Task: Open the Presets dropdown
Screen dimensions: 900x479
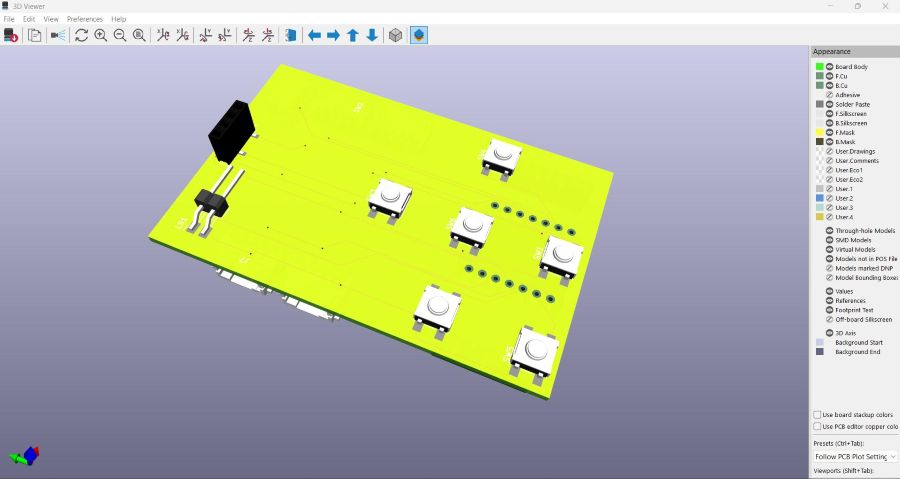Action: coord(855,457)
